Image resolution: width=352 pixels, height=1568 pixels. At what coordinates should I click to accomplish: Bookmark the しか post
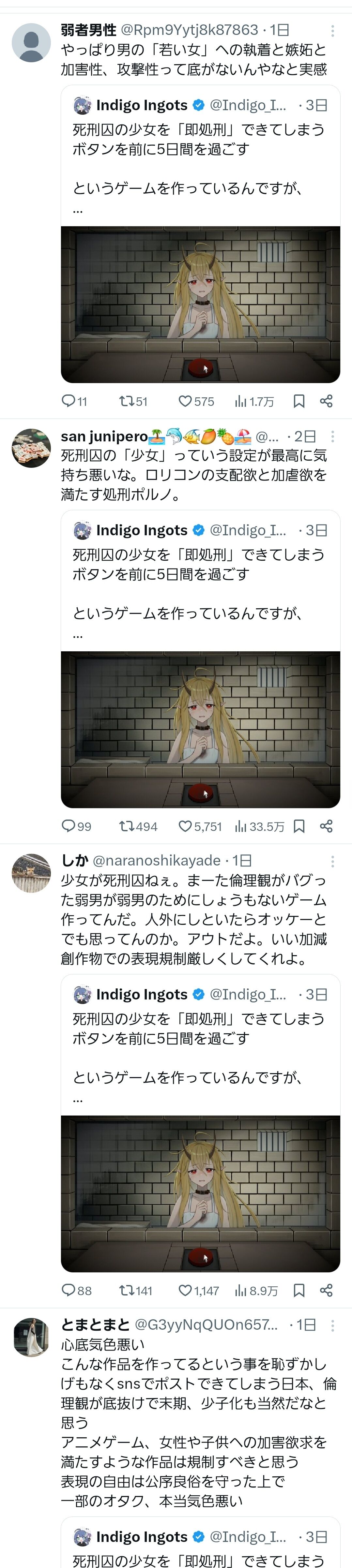coord(299,1291)
